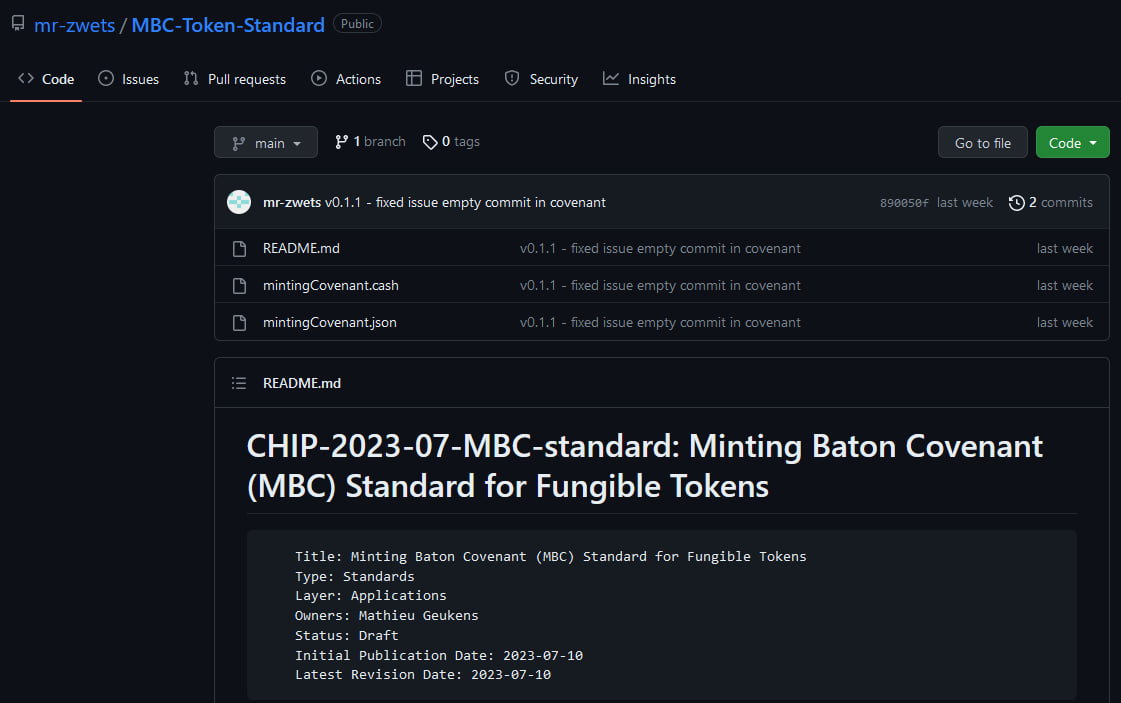View the 1 branch link
Screen dimensions: 1121x703
370,142
